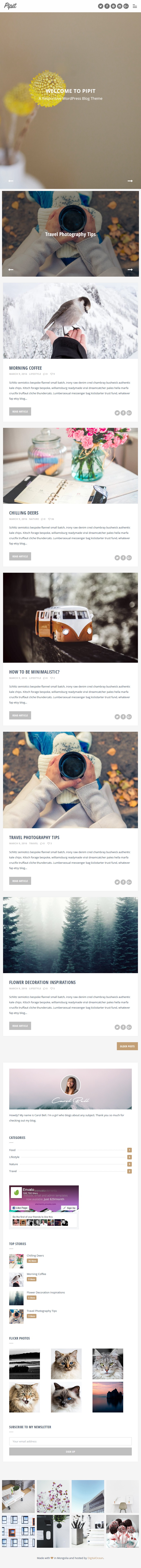Open the Twitter icon in the header
The width and height of the screenshot is (141, 1568).
click(x=100, y=6)
